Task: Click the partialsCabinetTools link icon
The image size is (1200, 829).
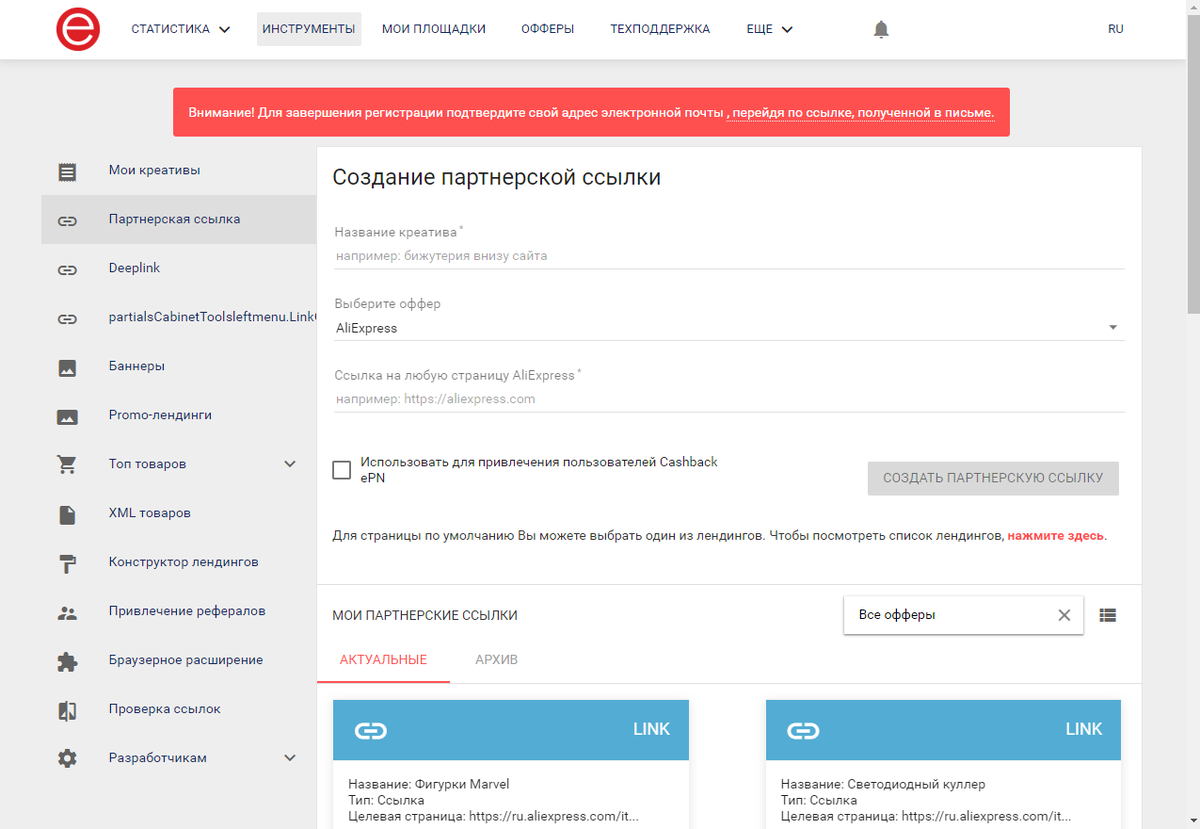Action: (67, 318)
